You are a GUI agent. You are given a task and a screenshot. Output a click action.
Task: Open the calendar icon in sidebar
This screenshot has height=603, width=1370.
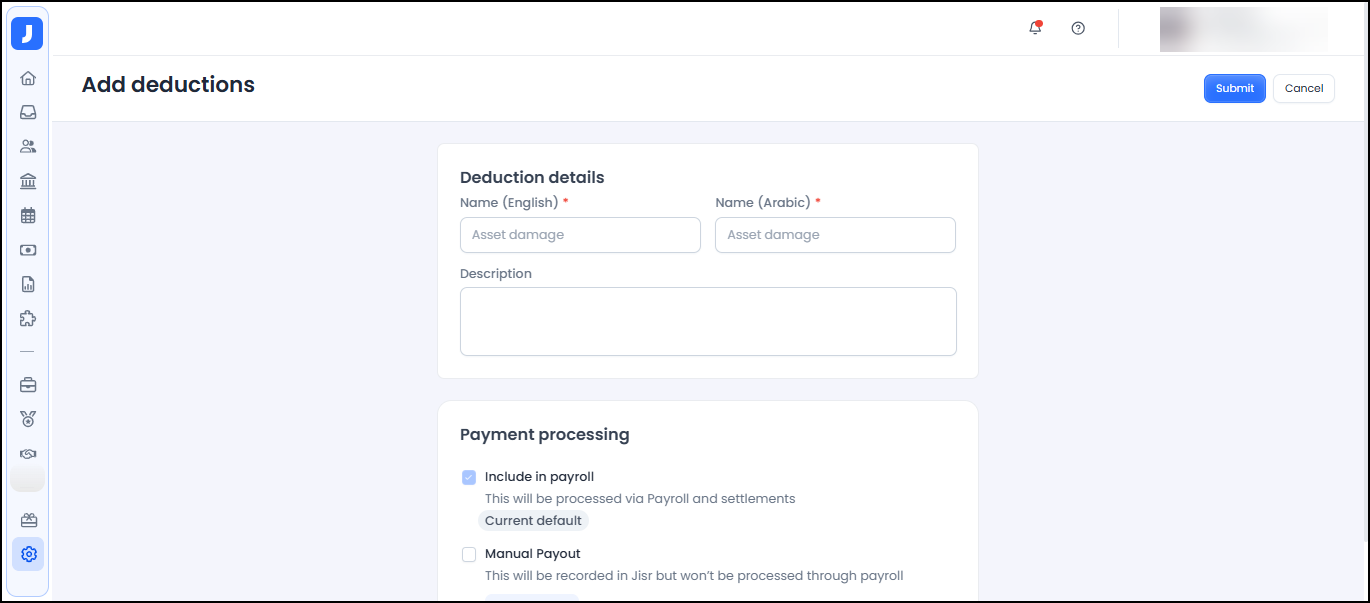pos(28,215)
